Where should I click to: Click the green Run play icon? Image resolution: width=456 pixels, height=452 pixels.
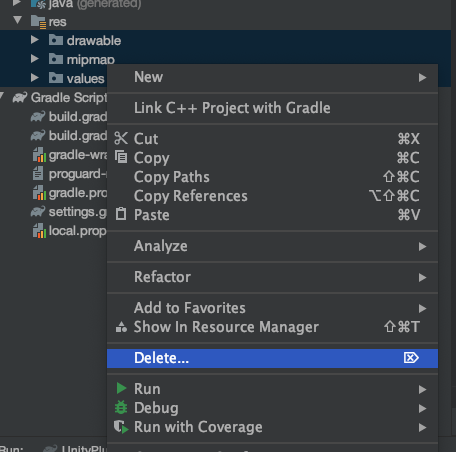pyautogui.click(x=121, y=388)
